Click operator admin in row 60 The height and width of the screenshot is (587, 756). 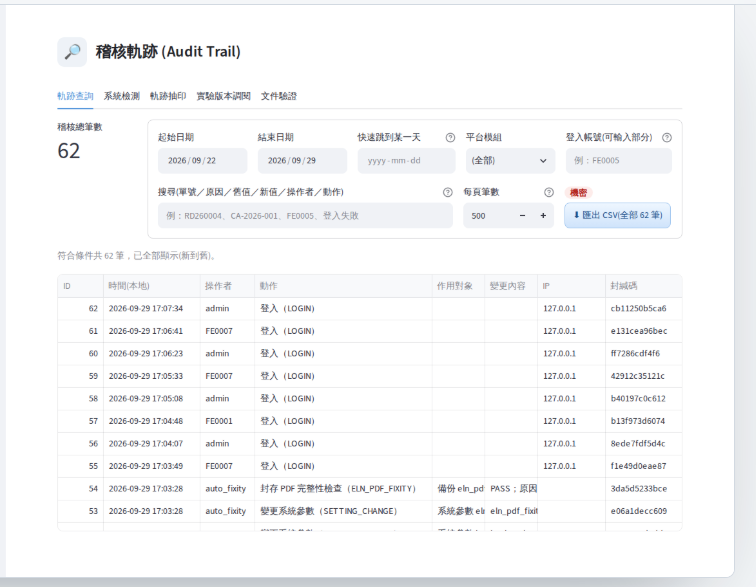point(217,354)
